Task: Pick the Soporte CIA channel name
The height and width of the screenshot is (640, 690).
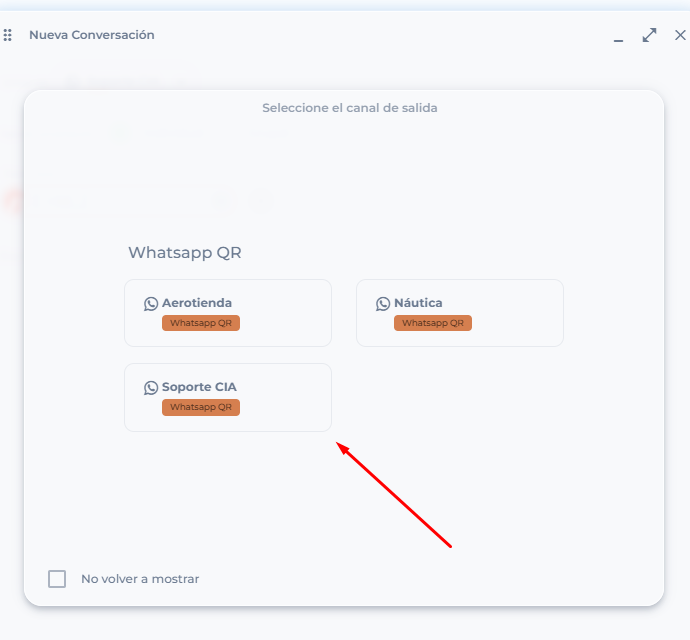Action: 199,387
